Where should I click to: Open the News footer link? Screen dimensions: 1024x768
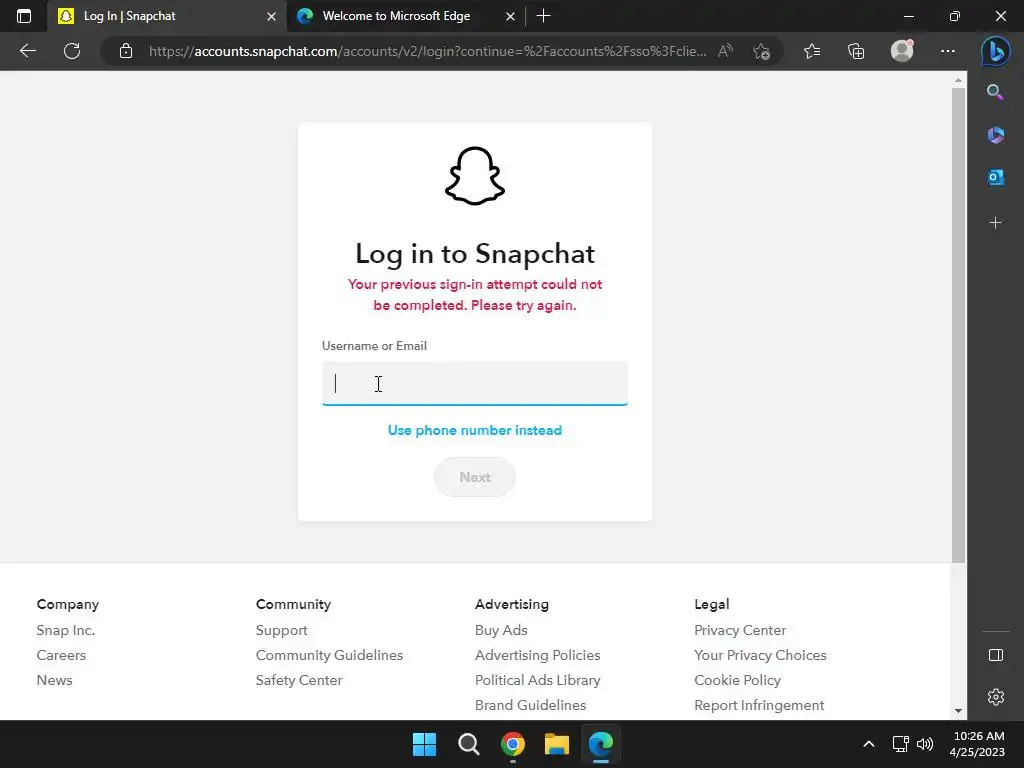click(55, 680)
